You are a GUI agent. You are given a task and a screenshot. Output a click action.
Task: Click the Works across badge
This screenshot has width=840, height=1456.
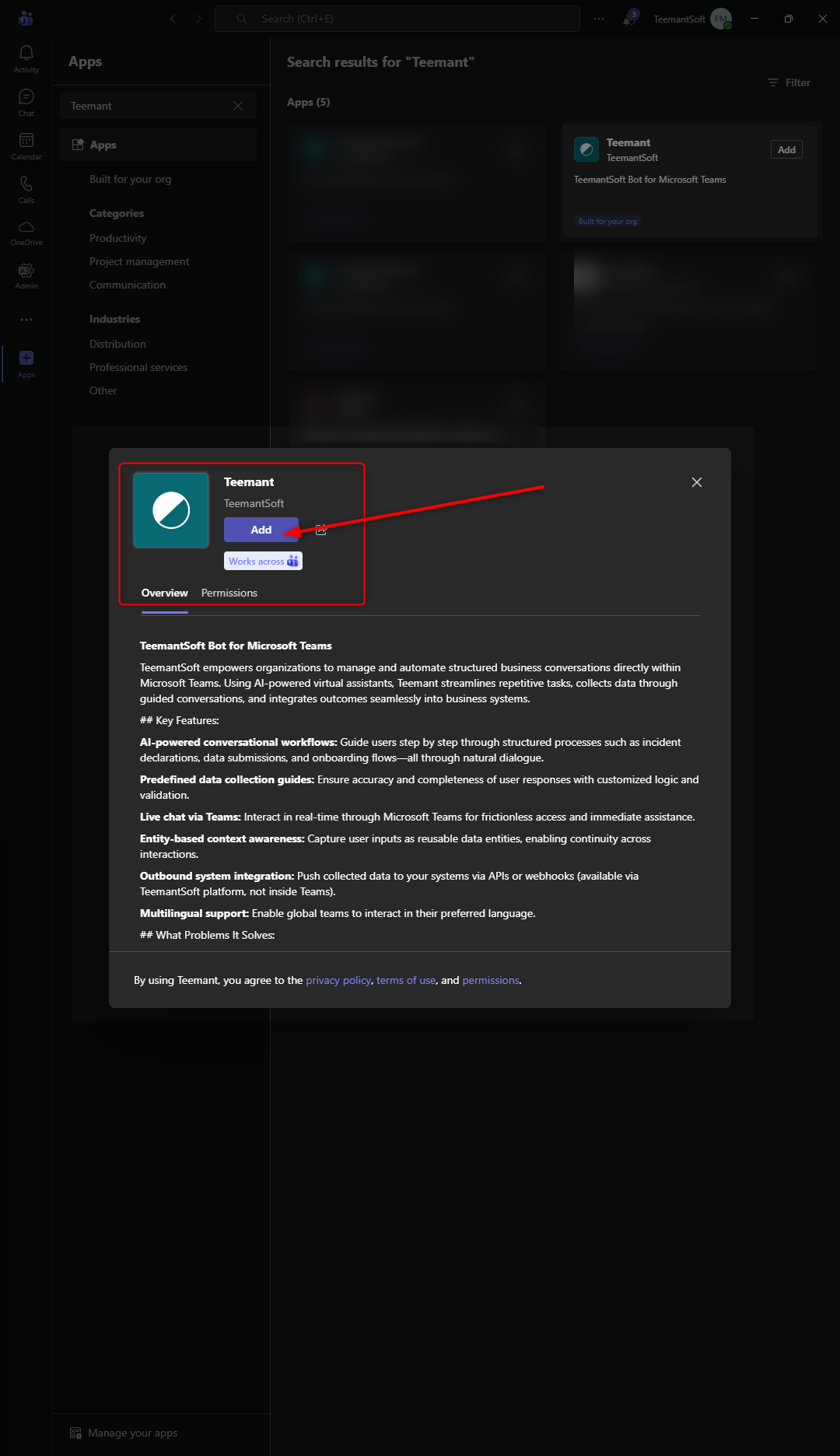click(263, 561)
